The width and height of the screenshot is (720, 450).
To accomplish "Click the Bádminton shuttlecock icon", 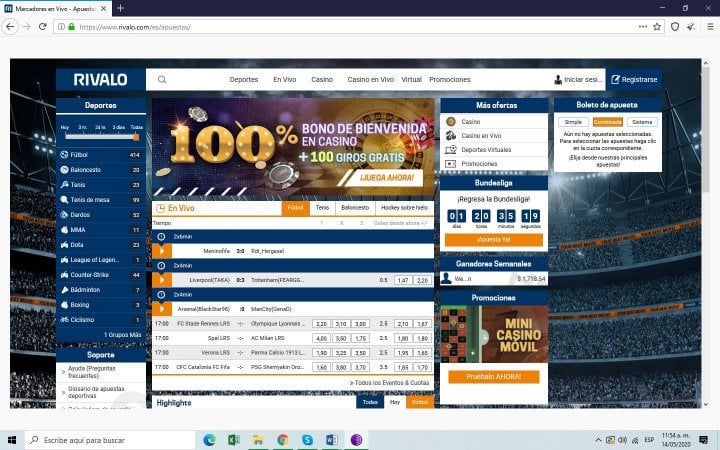I will tap(64, 290).
